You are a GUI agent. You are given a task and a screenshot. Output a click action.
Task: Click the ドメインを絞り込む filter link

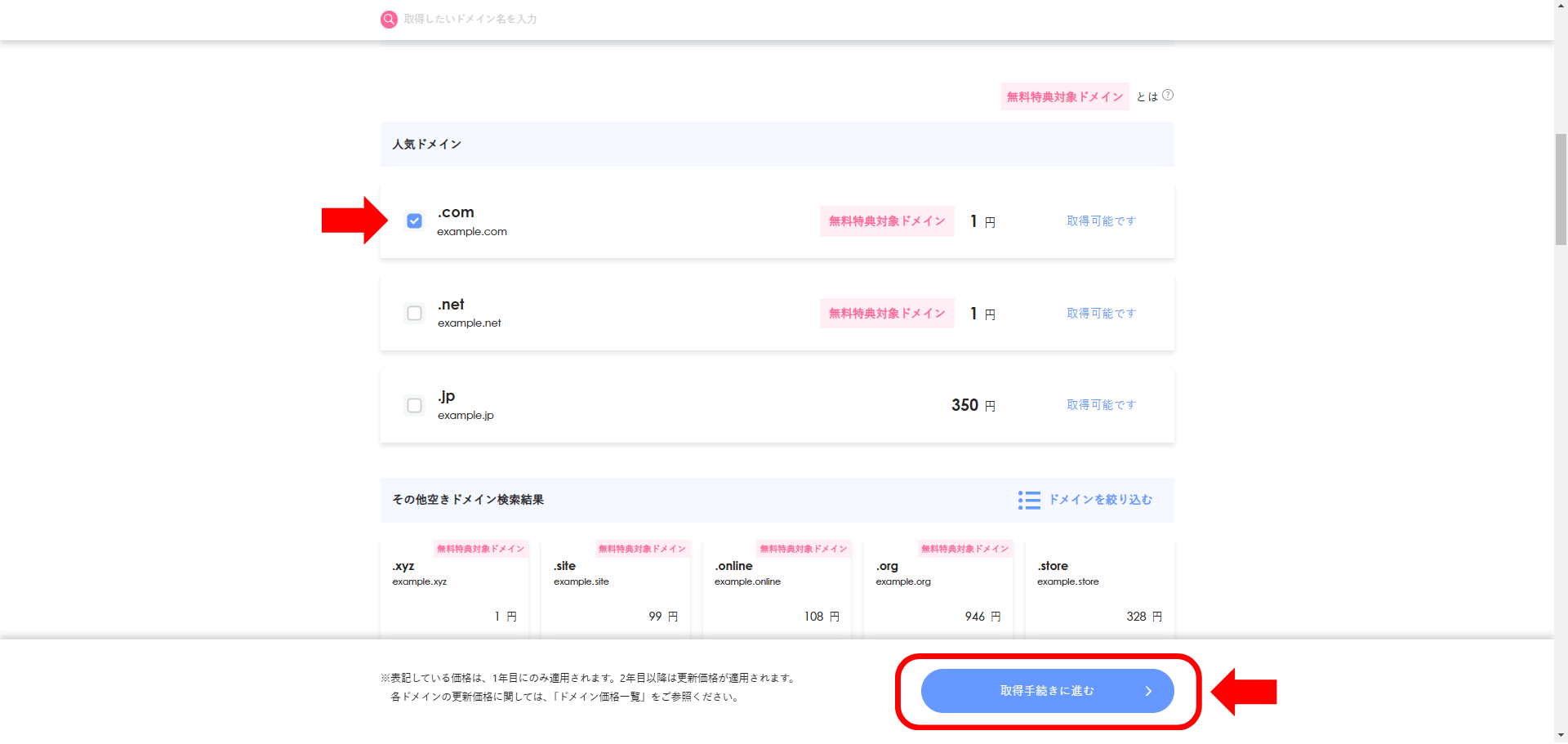tap(1100, 500)
